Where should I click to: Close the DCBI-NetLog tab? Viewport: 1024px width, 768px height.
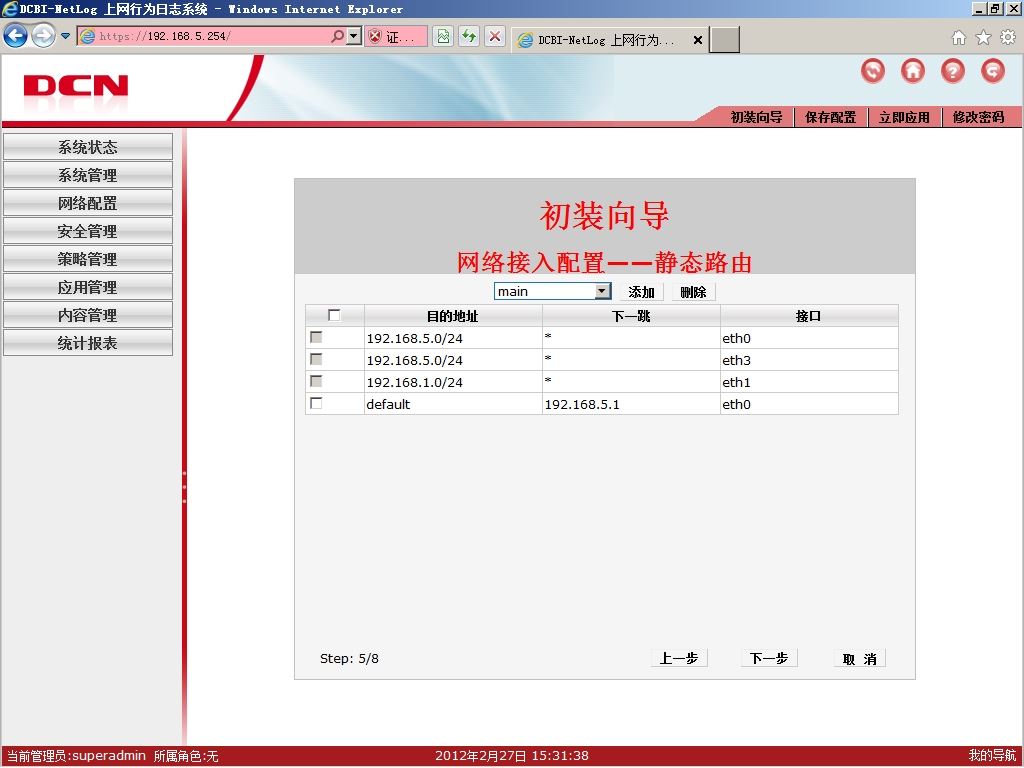tap(697, 40)
